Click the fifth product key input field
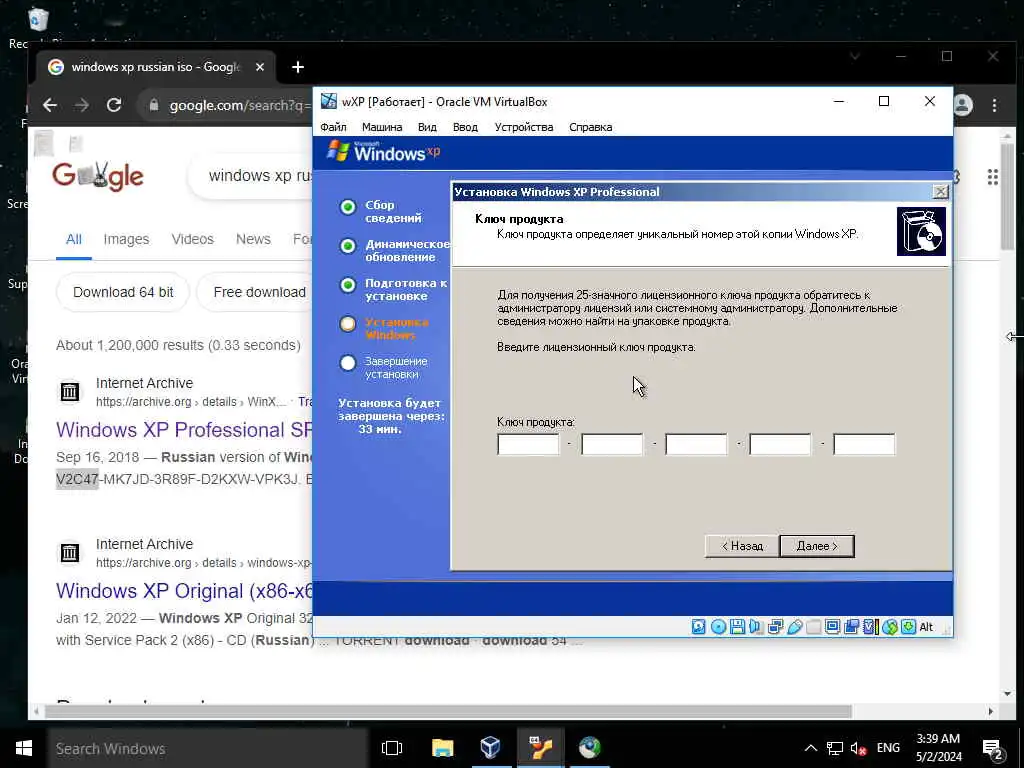Image resolution: width=1024 pixels, height=768 pixels. [x=864, y=444]
